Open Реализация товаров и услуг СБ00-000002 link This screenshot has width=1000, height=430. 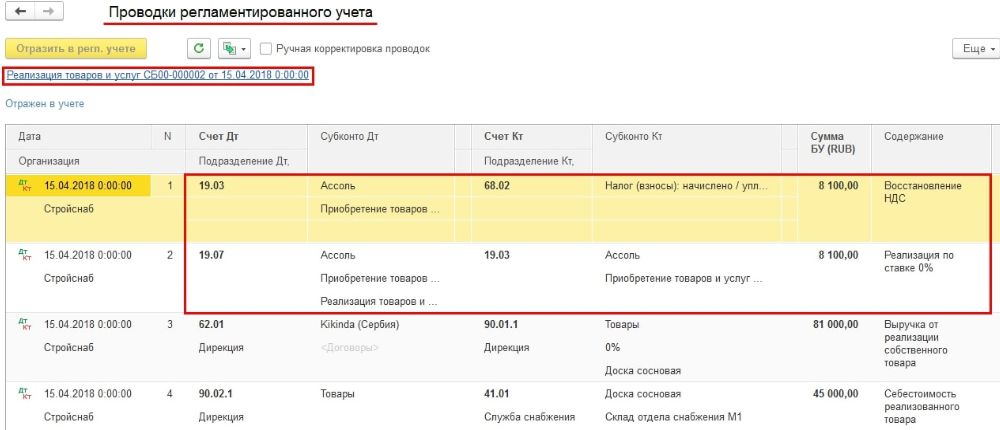[158, 75]
